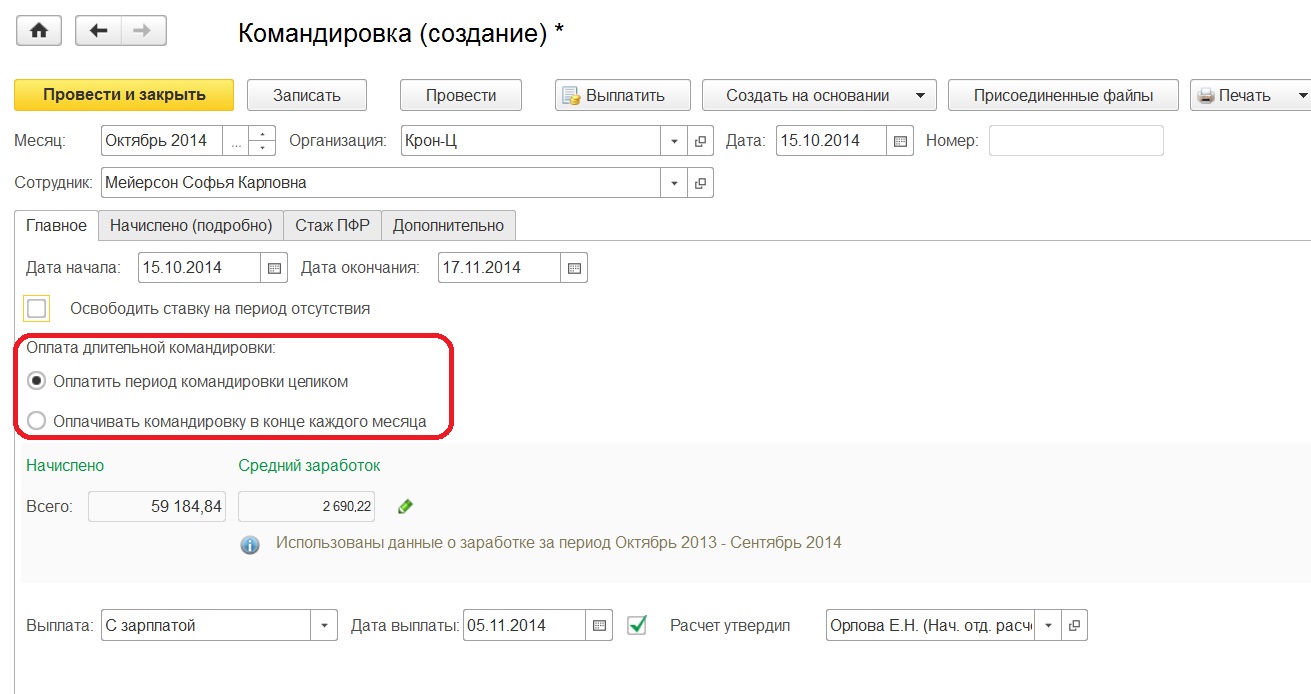1311x694 pixels.
Task: Enable 'Освободить ставку на период отсутствия' checkbox
Action: coord(37,308)
